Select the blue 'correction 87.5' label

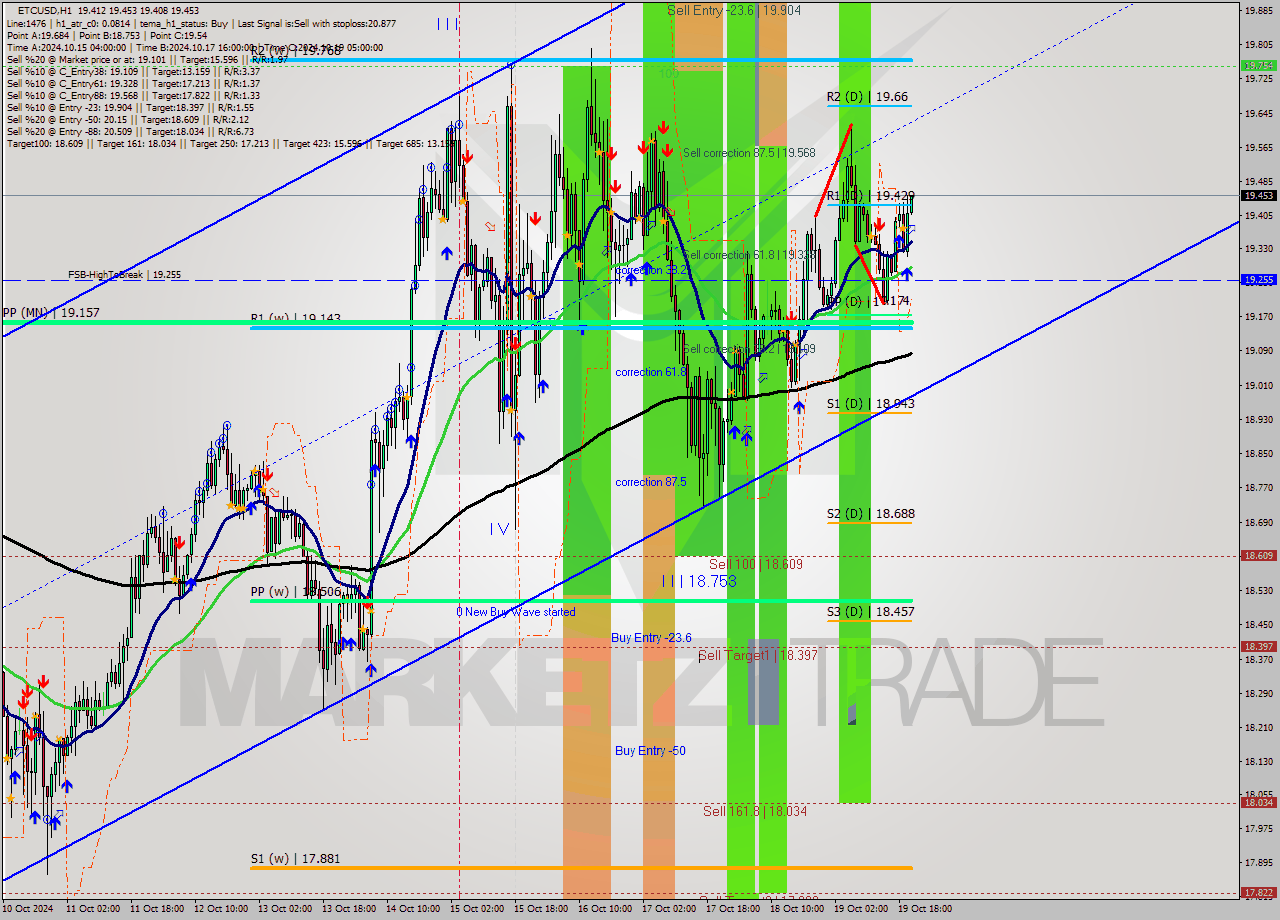[x=651, y=482]
